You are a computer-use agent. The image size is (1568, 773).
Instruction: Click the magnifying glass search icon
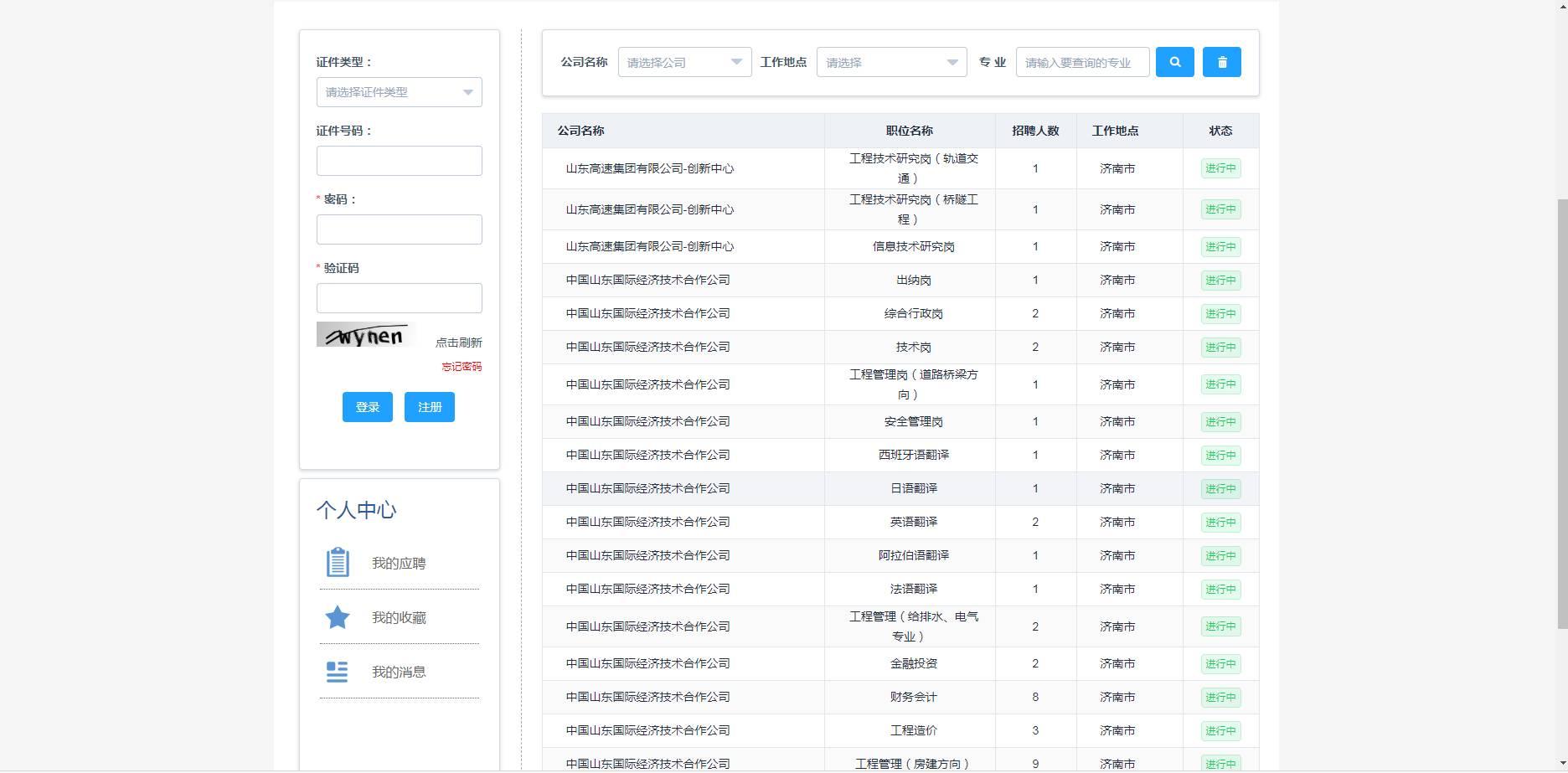(1174, 61)
